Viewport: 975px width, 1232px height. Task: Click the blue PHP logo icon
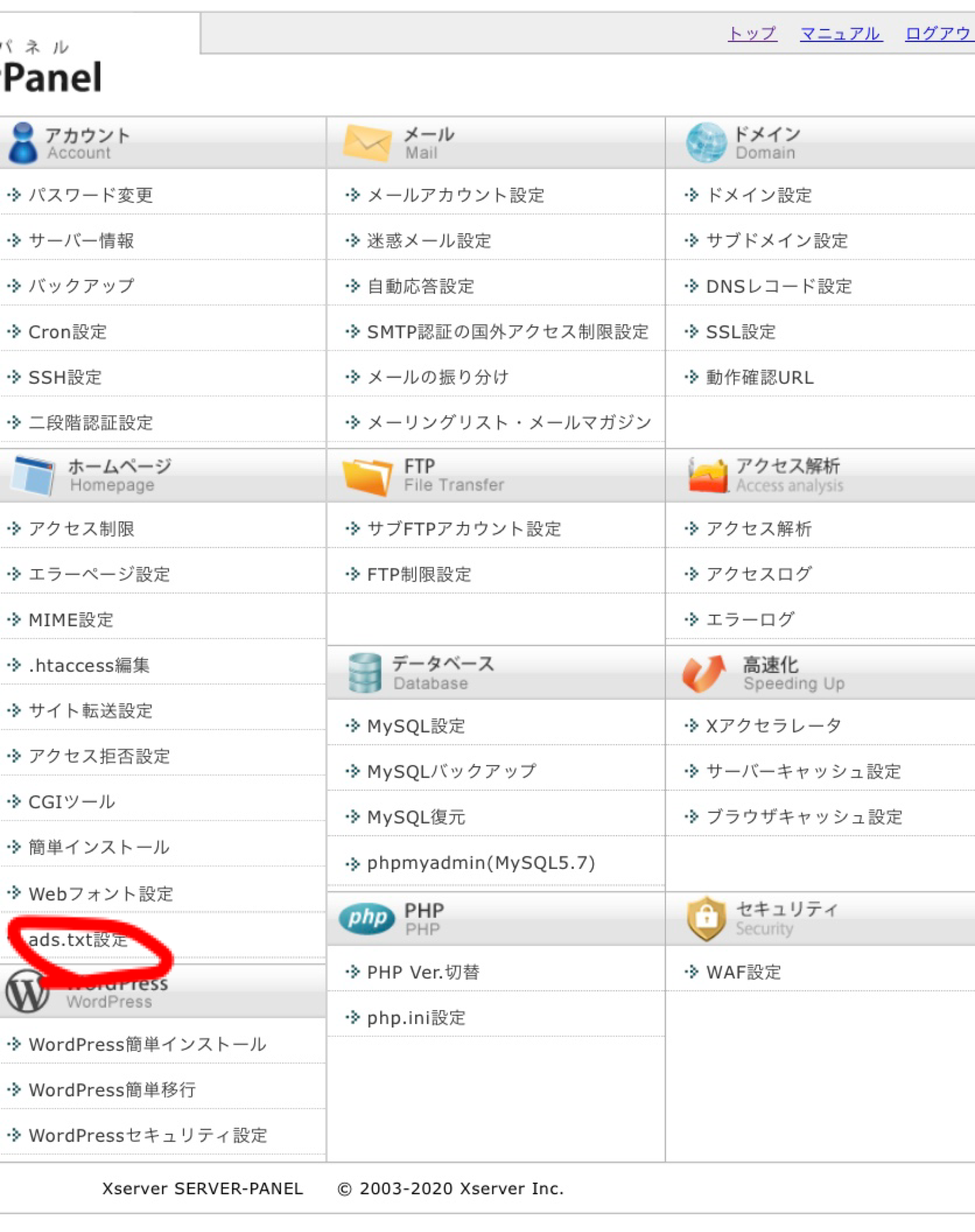tap(367, 919)
